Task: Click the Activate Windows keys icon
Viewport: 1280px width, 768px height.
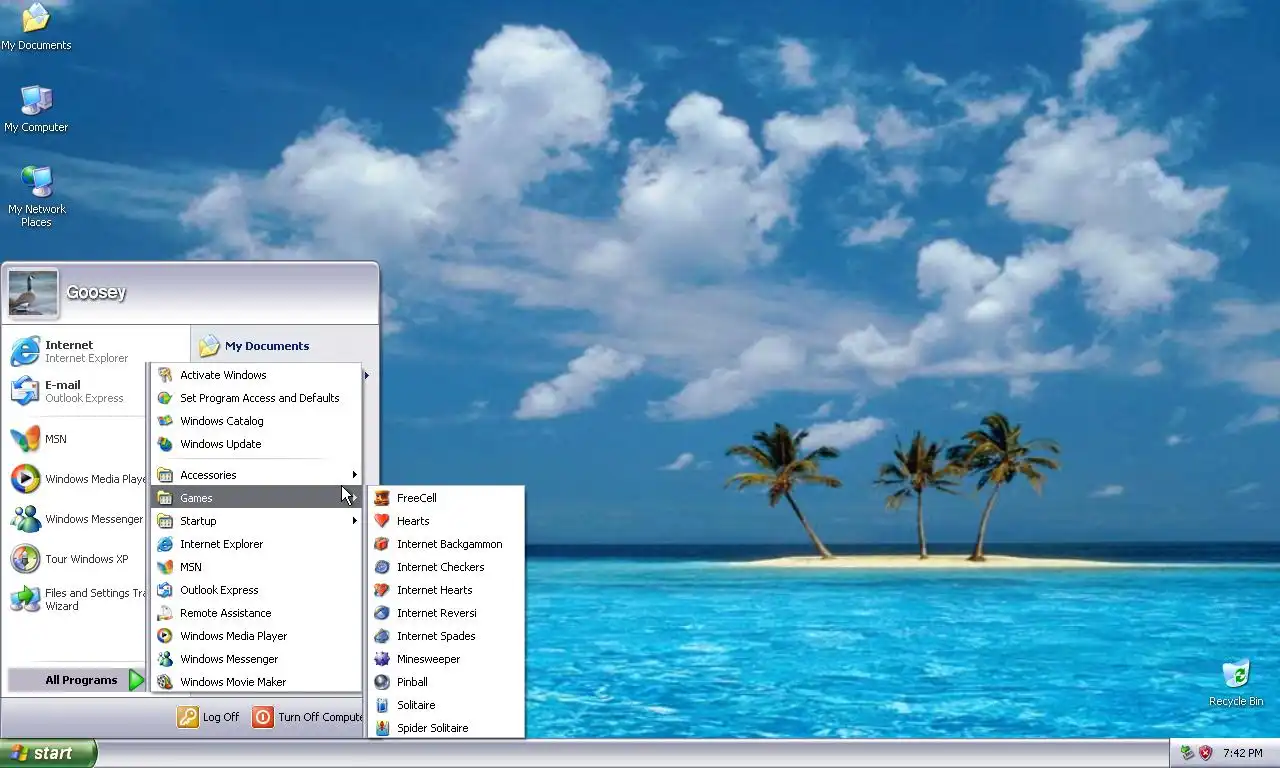Action: 164,375
